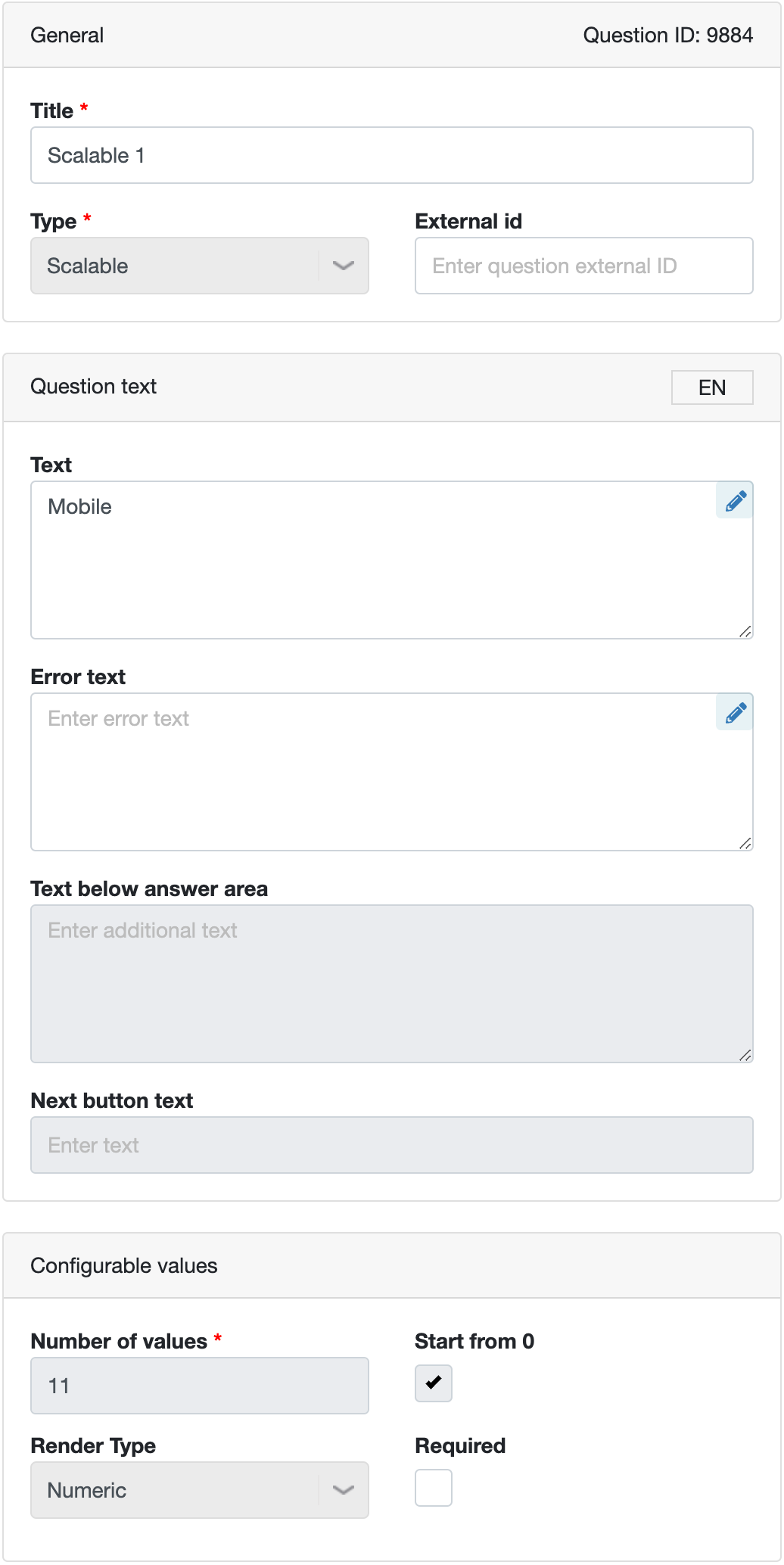Viewport: 784px width, 1565px height.
Task: Select the EN language button
Action: coord(712,387)
